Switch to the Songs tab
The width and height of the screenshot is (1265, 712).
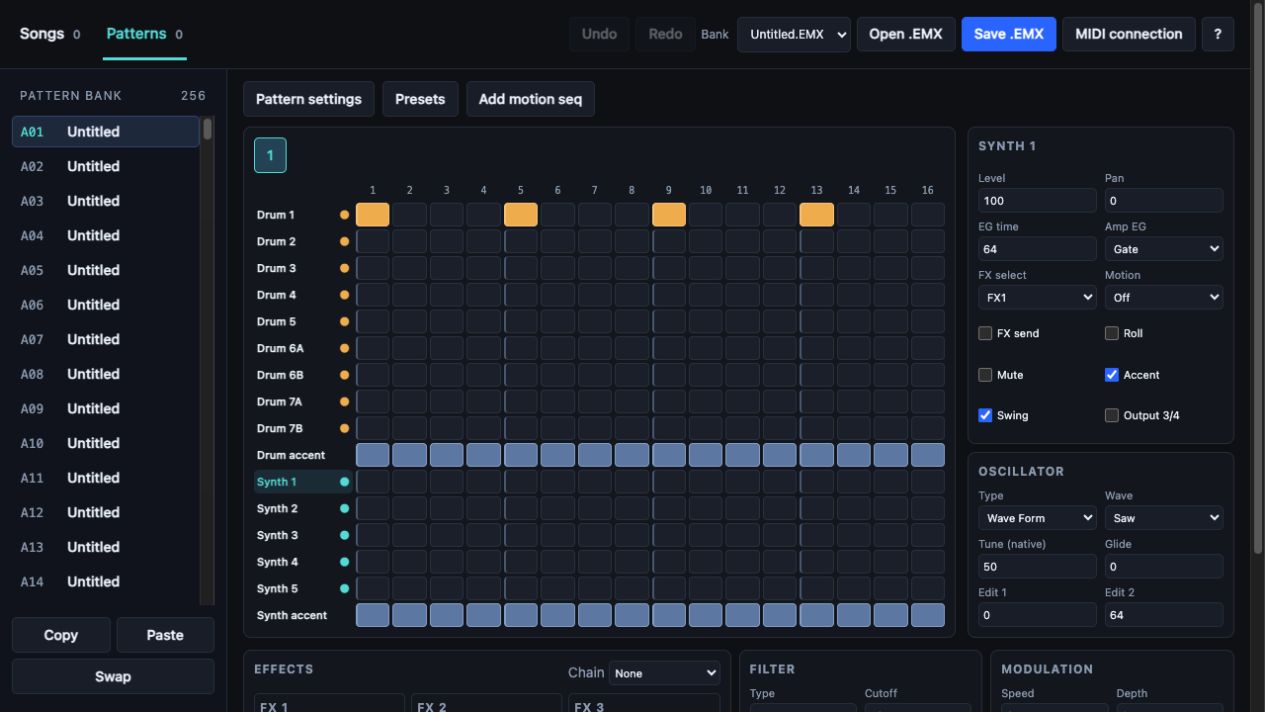pyautogui.click(x=49, y=34)
